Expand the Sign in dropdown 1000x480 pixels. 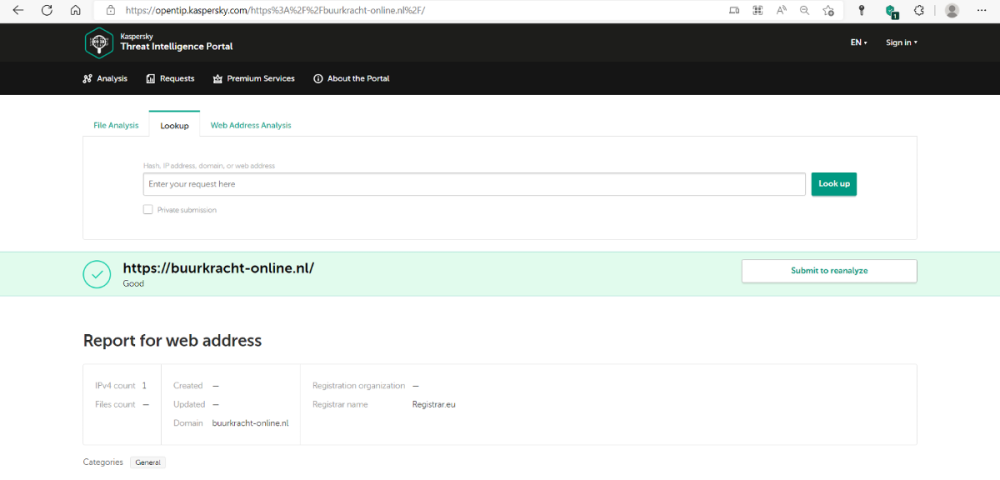pyautogui.click(x=901, y=43)
